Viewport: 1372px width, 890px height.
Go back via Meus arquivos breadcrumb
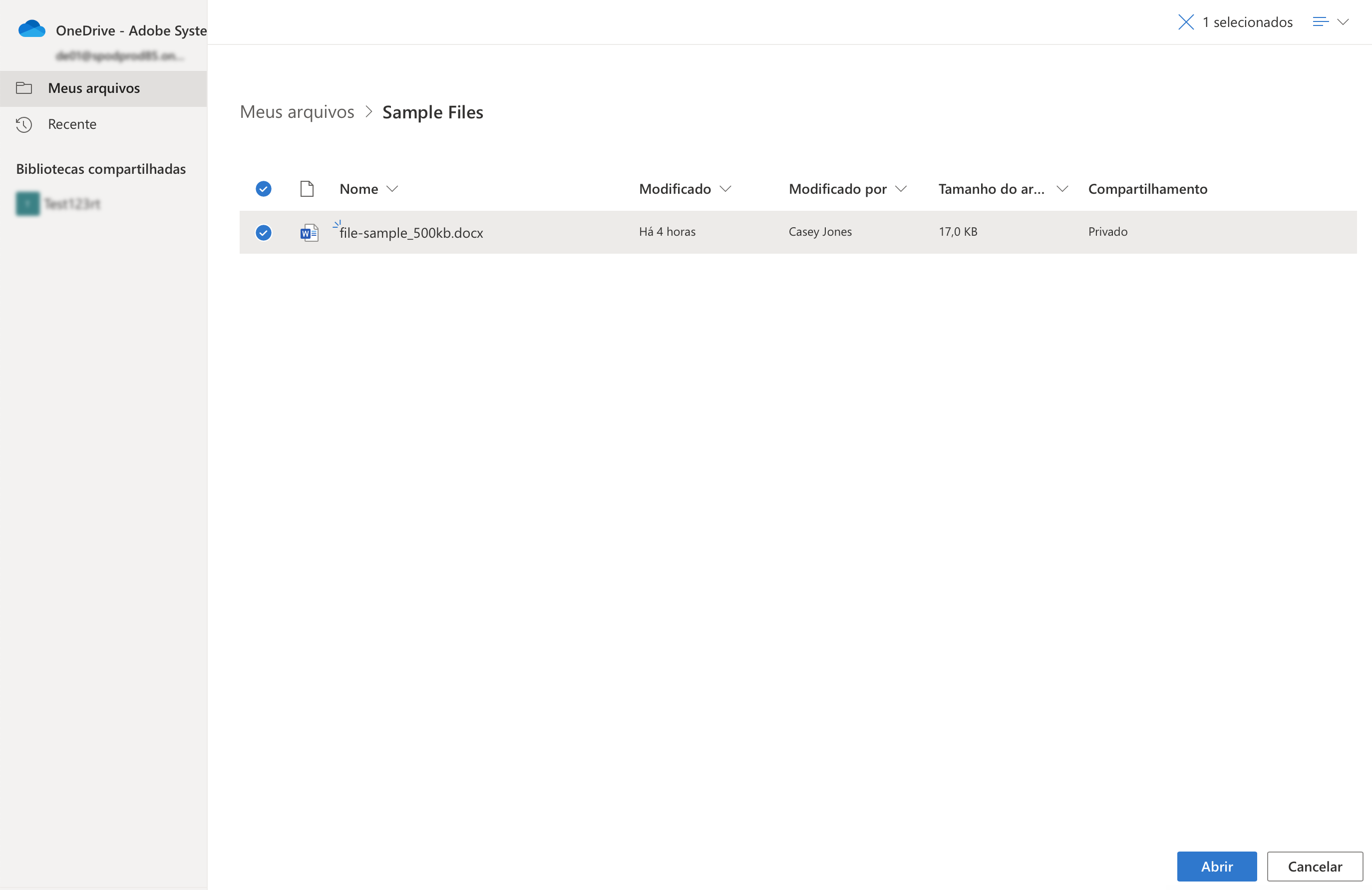coord(297,112)
